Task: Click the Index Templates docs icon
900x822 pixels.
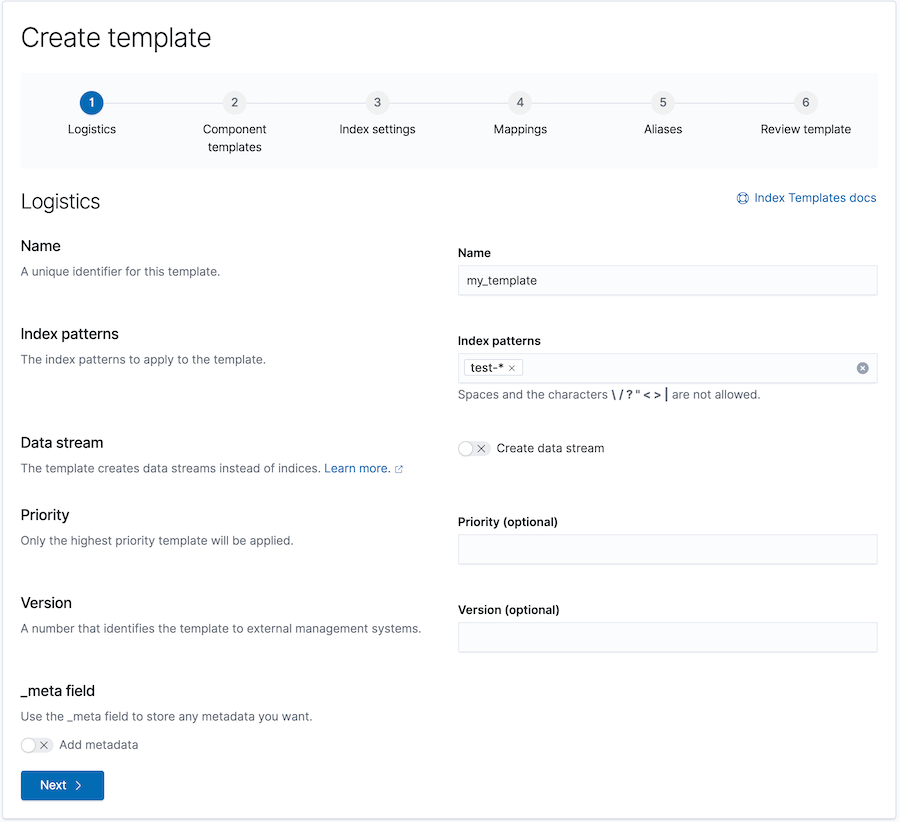Action: coord(742,198)
